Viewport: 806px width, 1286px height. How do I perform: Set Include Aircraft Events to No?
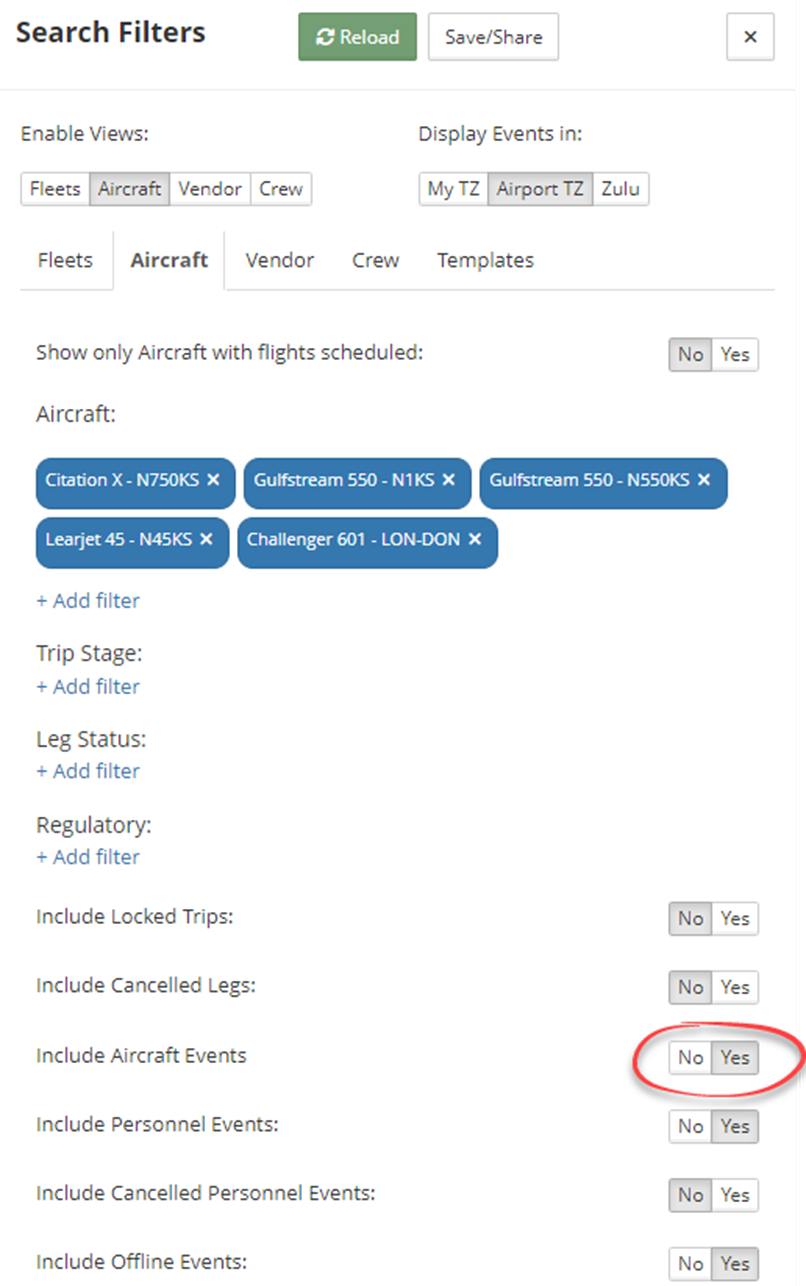click(x=691, y=1058)
